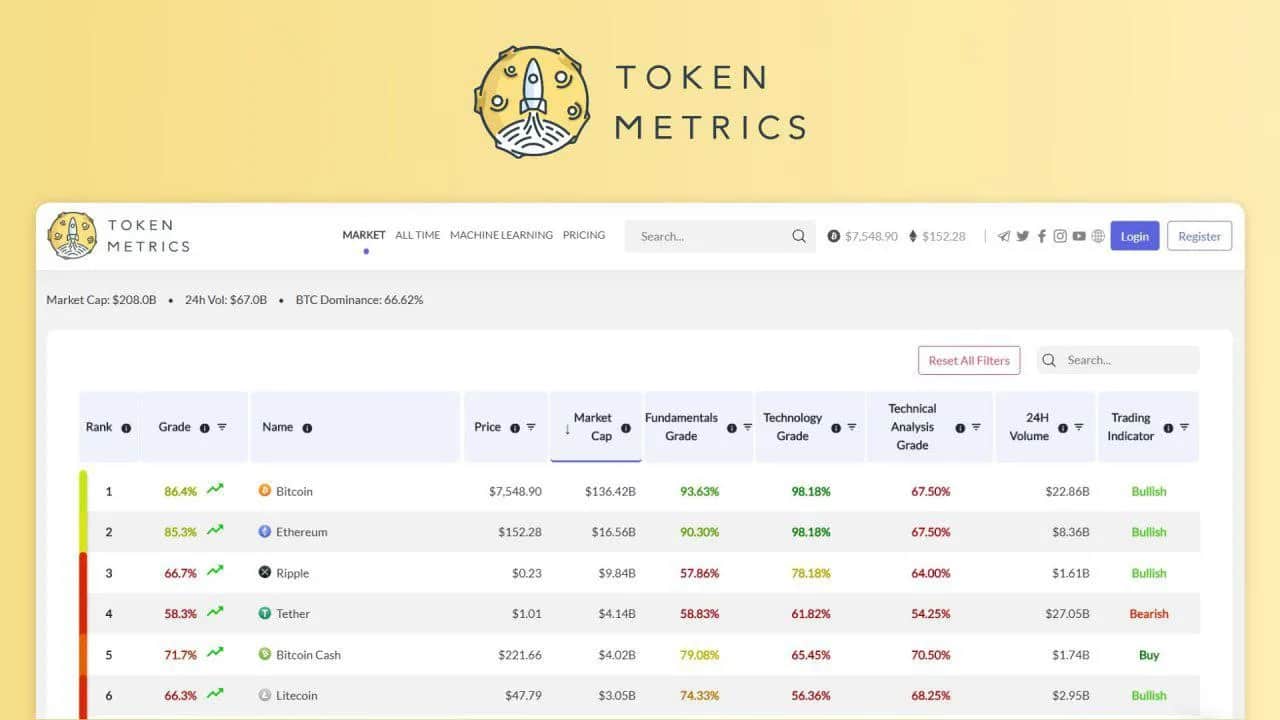Click the info icon next to Price
Image resolution: width=1280 pixels, height=720 pixels.
click(515, 428)
